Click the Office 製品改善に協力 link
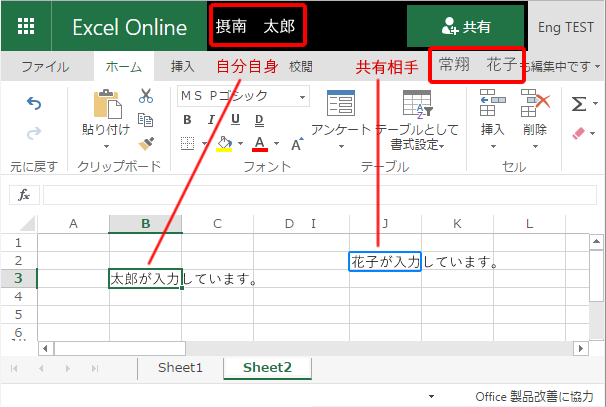The image size is (606, 407). coord(534,397)
